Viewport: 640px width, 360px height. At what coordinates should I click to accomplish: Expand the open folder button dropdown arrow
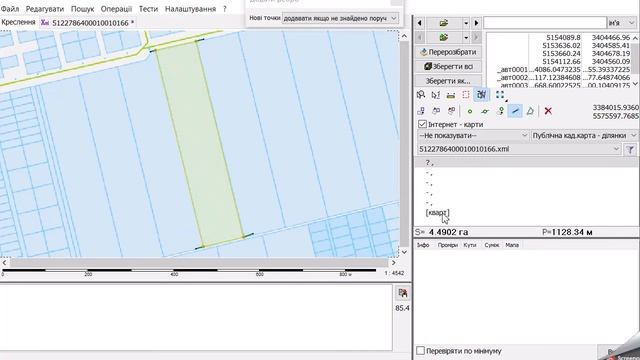coord(466,23)
